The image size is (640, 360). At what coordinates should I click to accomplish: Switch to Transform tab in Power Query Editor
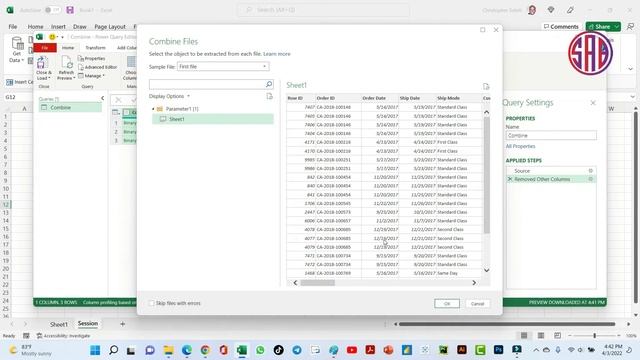tap(96, 48)
